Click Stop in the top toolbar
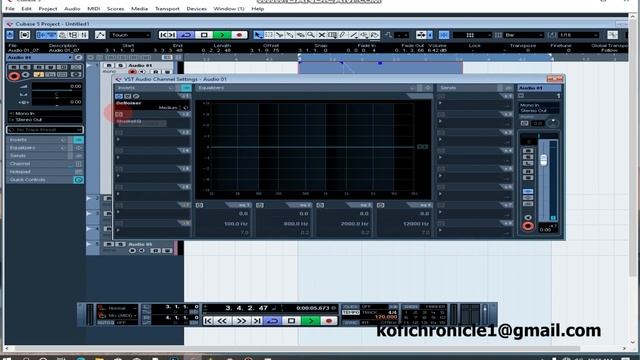The image size is (640, 360). point(204,35)
